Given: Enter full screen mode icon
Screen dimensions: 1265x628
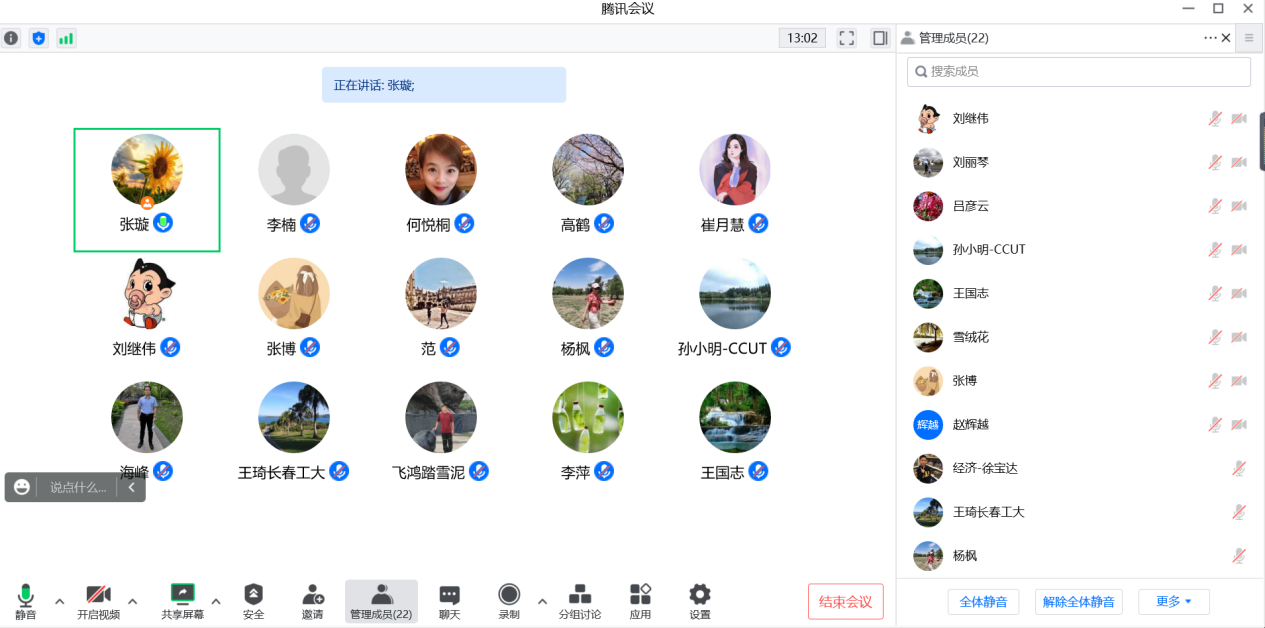Looking at the screenshot, I should pyautogui.click(x=847, y=38).
